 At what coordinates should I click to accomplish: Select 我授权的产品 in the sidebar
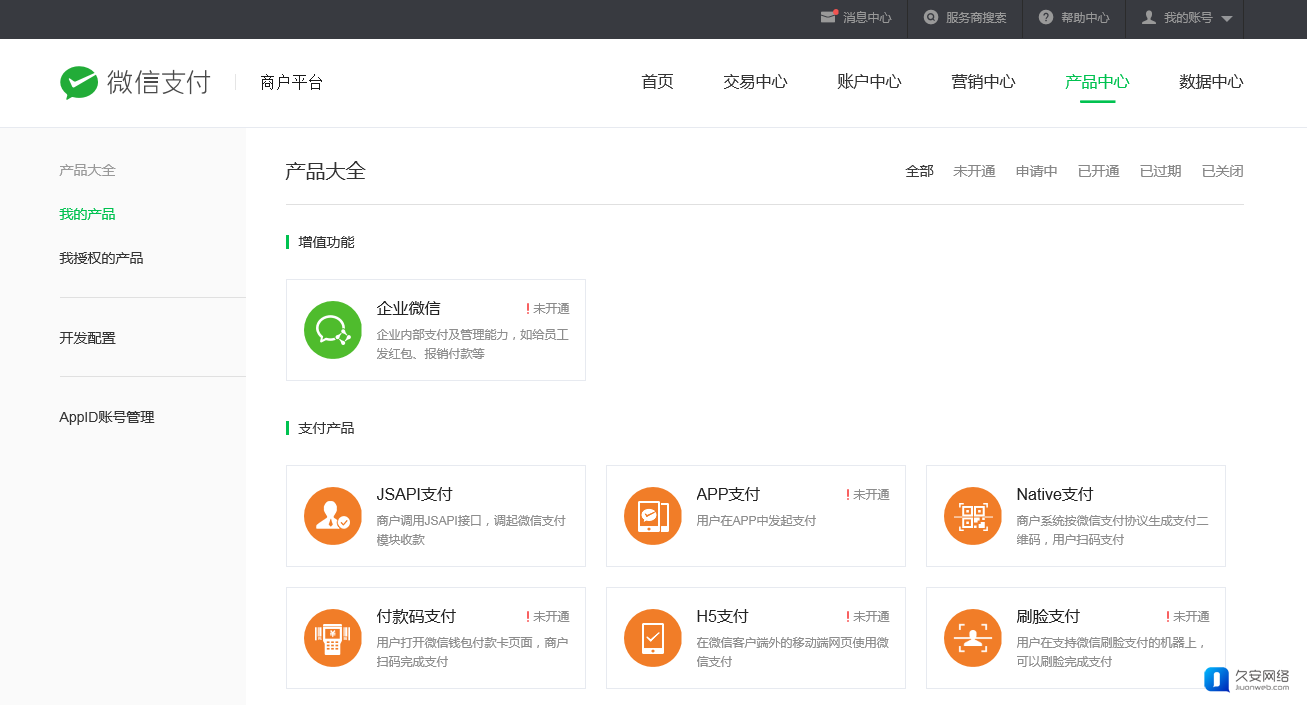click(x=101, y=258)
